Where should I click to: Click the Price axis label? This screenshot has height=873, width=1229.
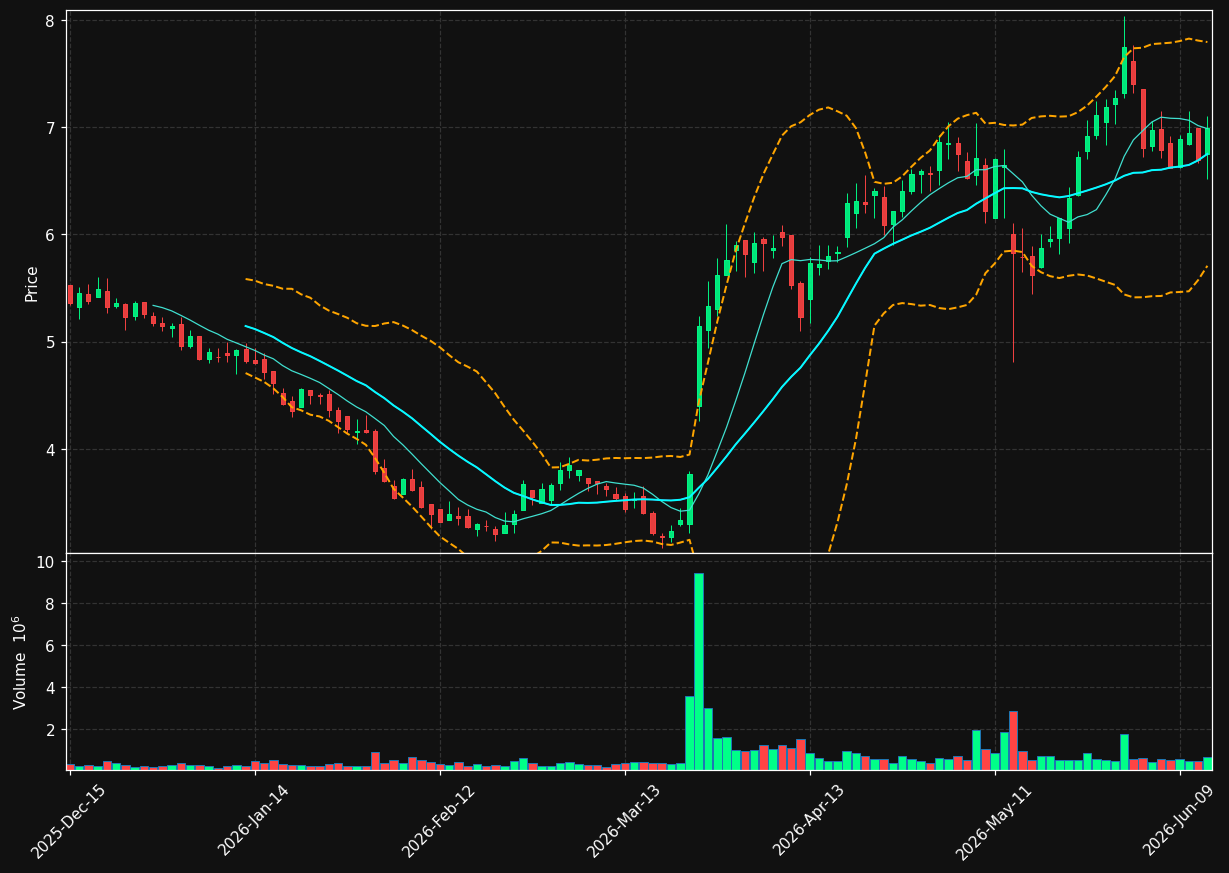pos(32,283)
